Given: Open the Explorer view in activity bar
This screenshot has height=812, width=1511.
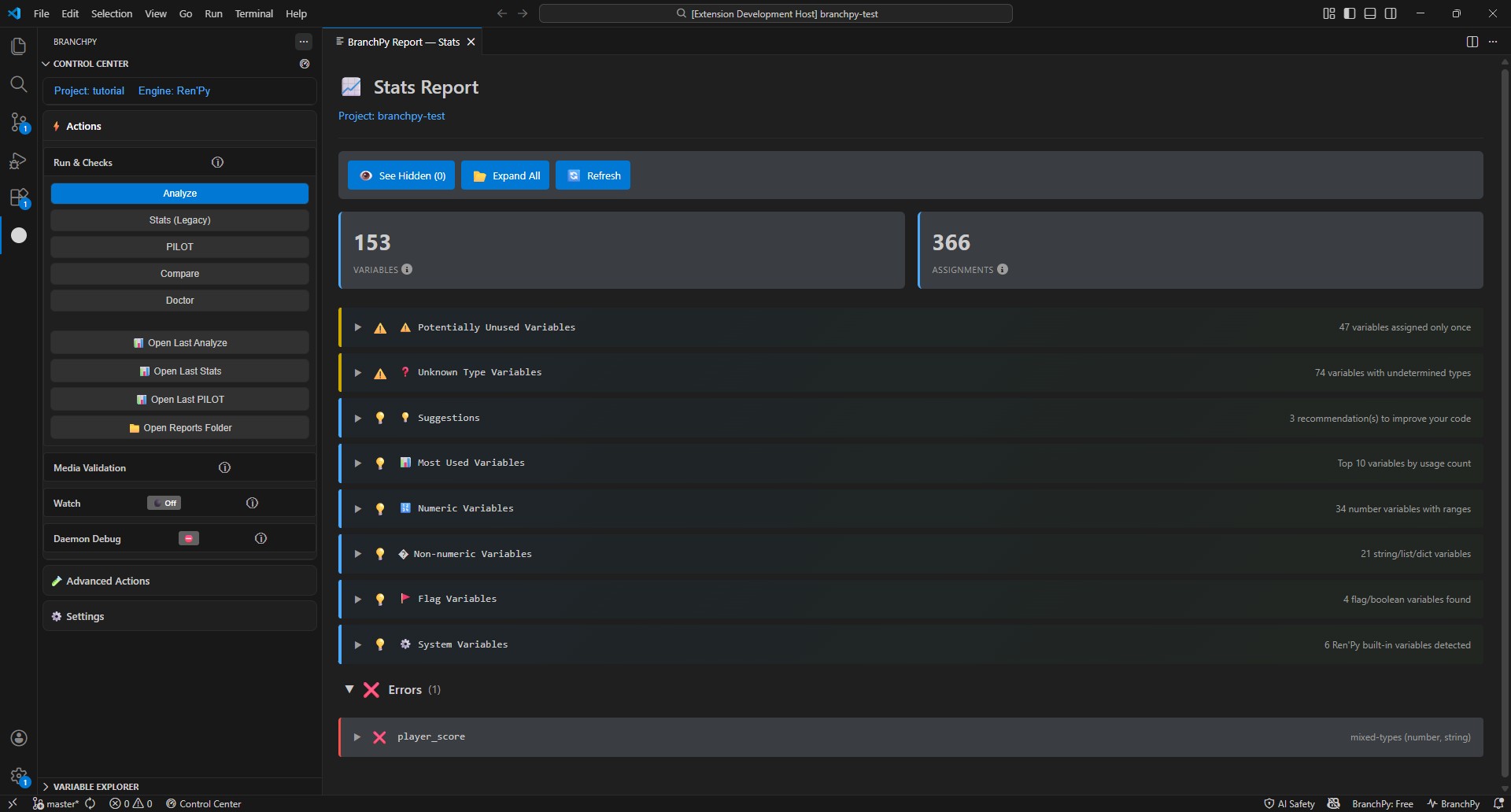Looking at the screenshot, I should [18, 46].
